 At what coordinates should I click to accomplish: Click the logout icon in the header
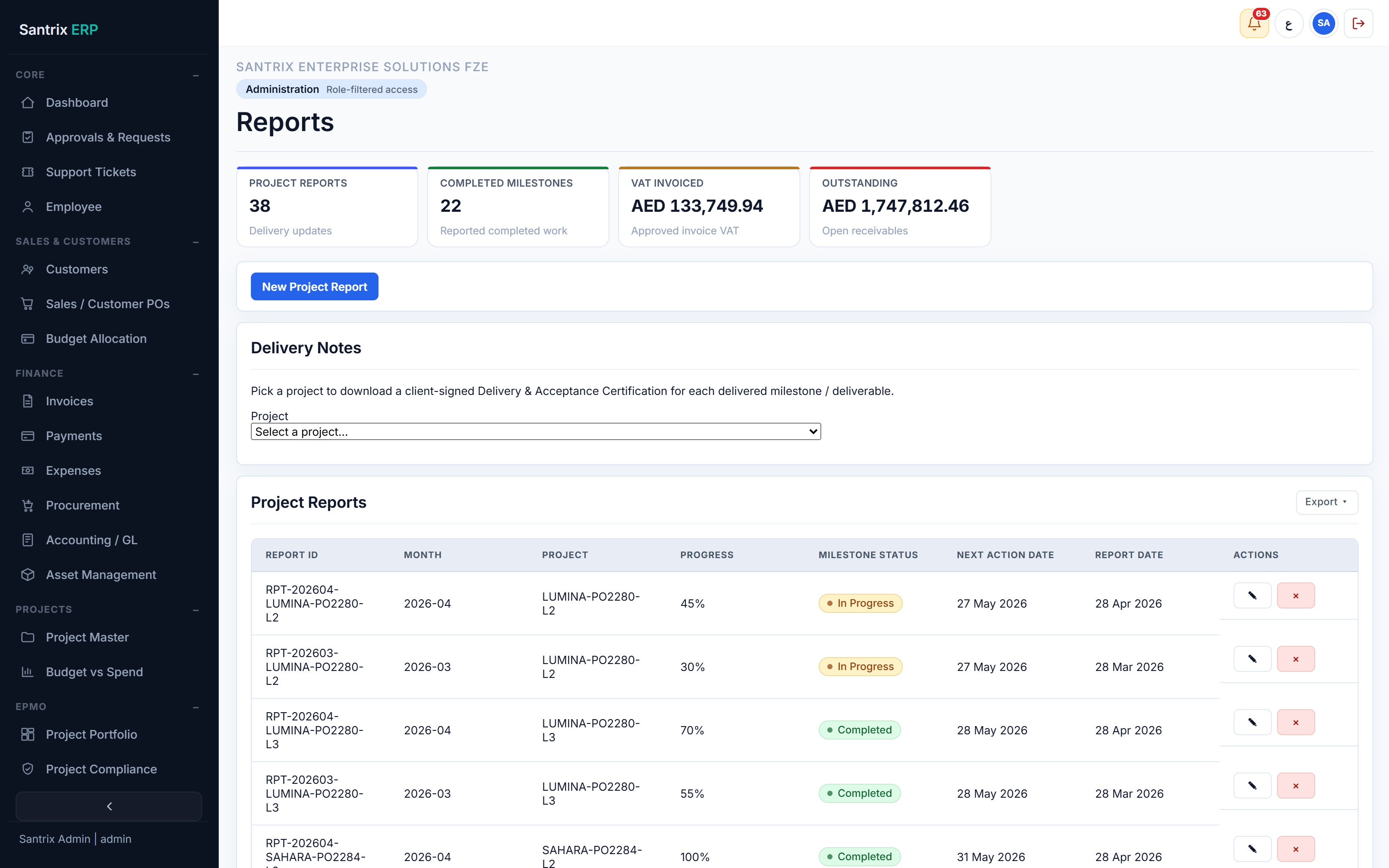(x=1359, y=23)
